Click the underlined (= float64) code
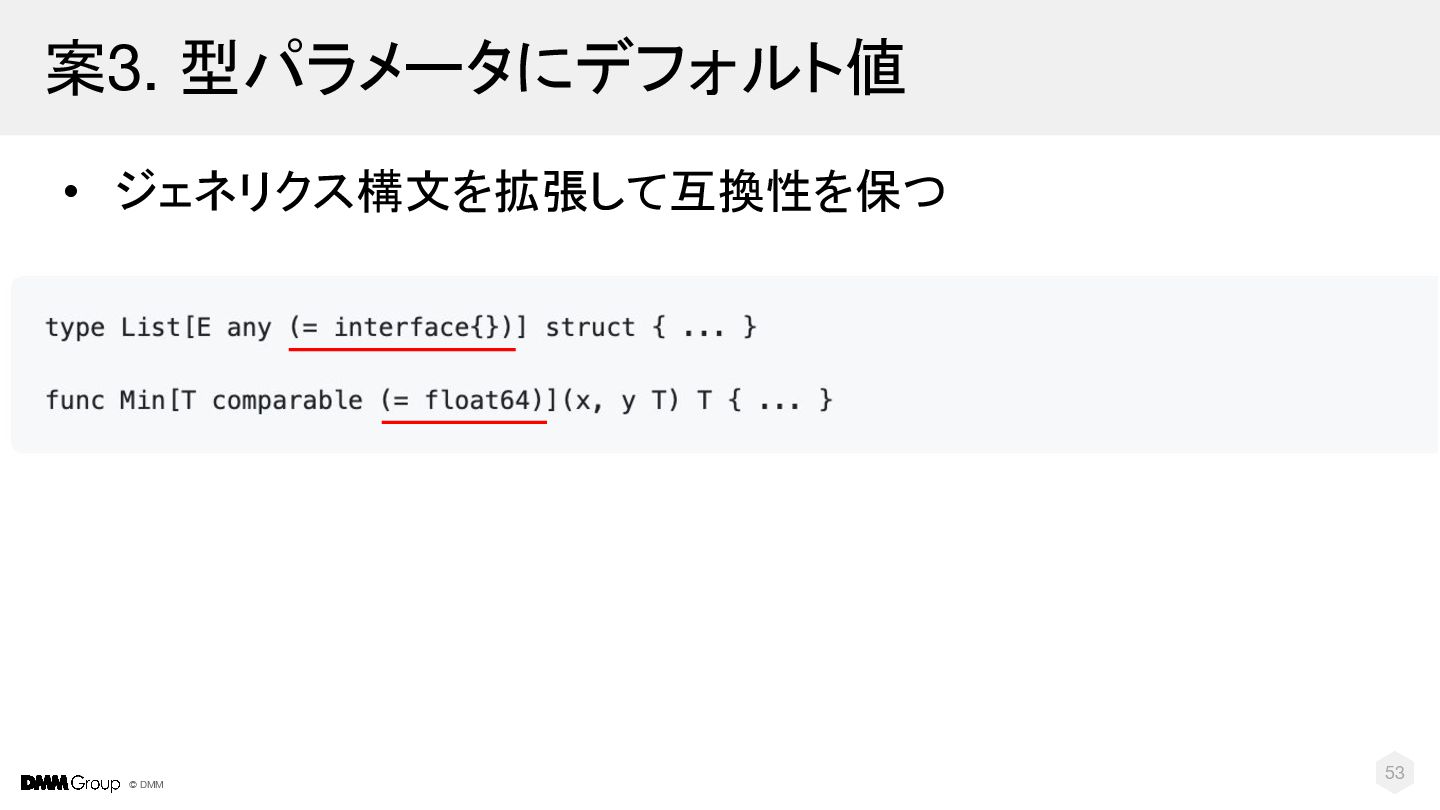The height and width of the screenshot is (810, 1440). 463,401
